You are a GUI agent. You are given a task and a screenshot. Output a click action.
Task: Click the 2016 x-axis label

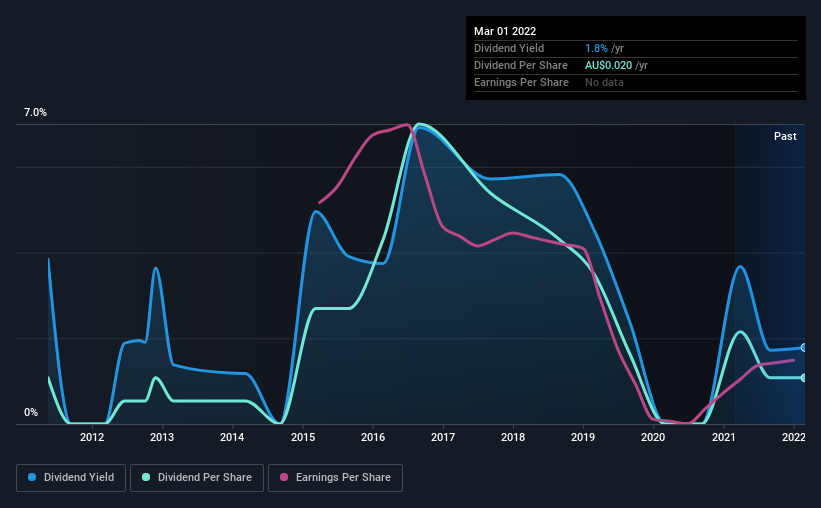click(x=373, y=437)
